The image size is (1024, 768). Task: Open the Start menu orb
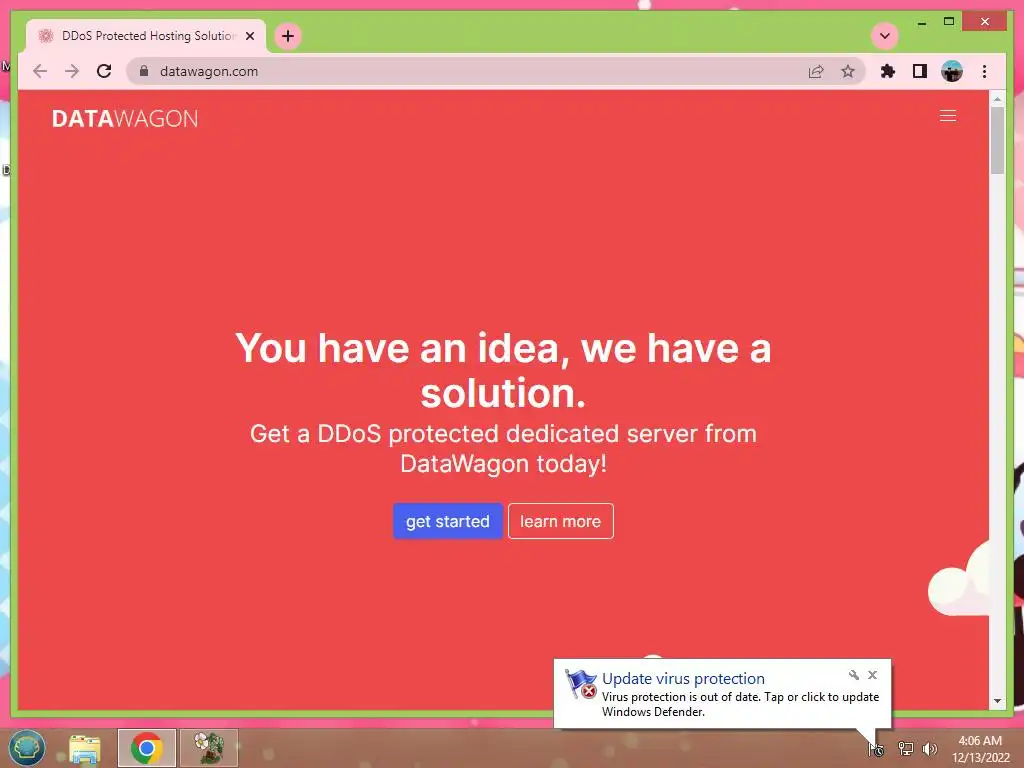click(x=27, y=748)
